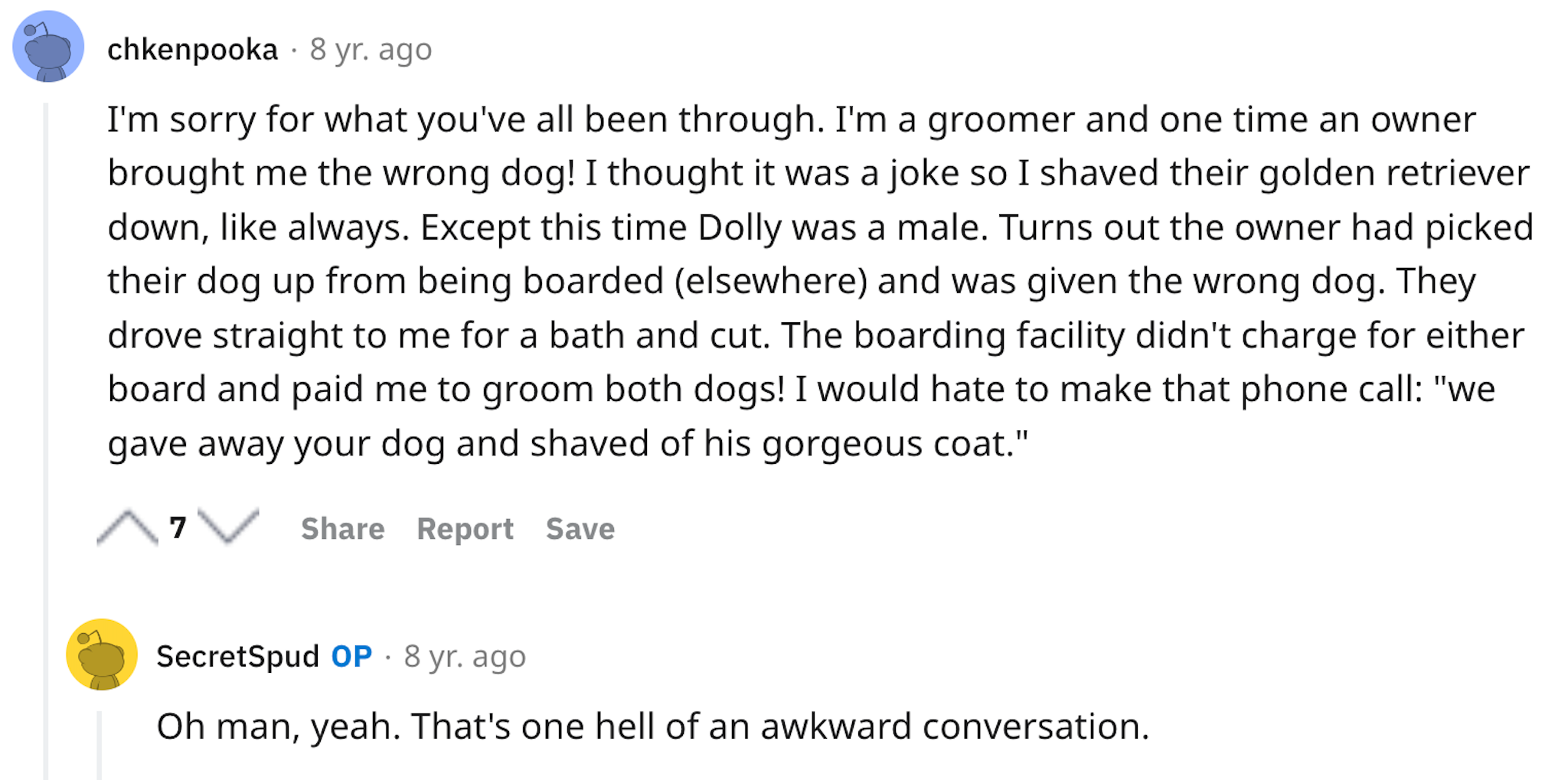
Task: Open chkenpooka's blue snoo avatar
Action: click(x=48, y=47)
